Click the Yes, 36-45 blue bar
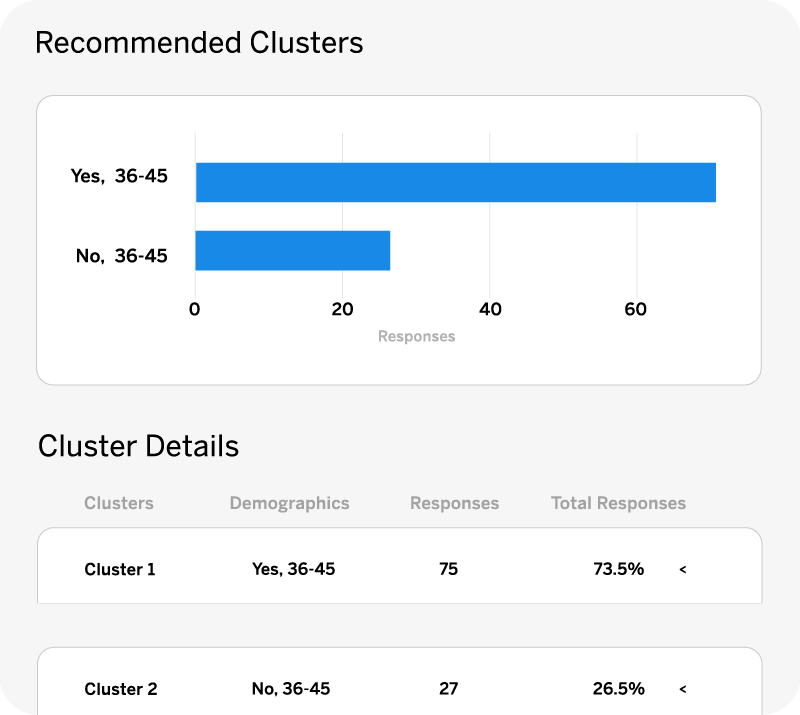Viewport: 800px width, 715px height. [456, 182]
